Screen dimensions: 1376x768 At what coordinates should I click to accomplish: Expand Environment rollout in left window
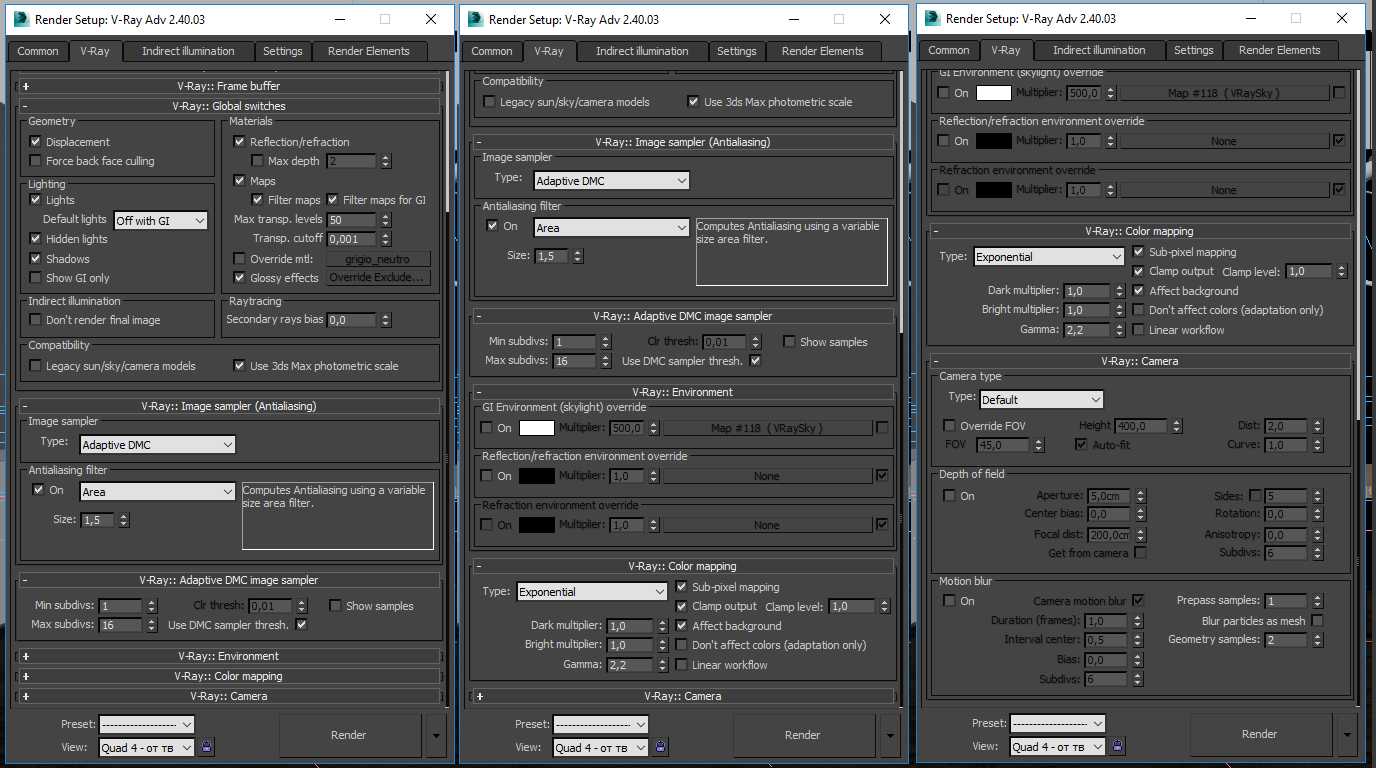point(230,656)
